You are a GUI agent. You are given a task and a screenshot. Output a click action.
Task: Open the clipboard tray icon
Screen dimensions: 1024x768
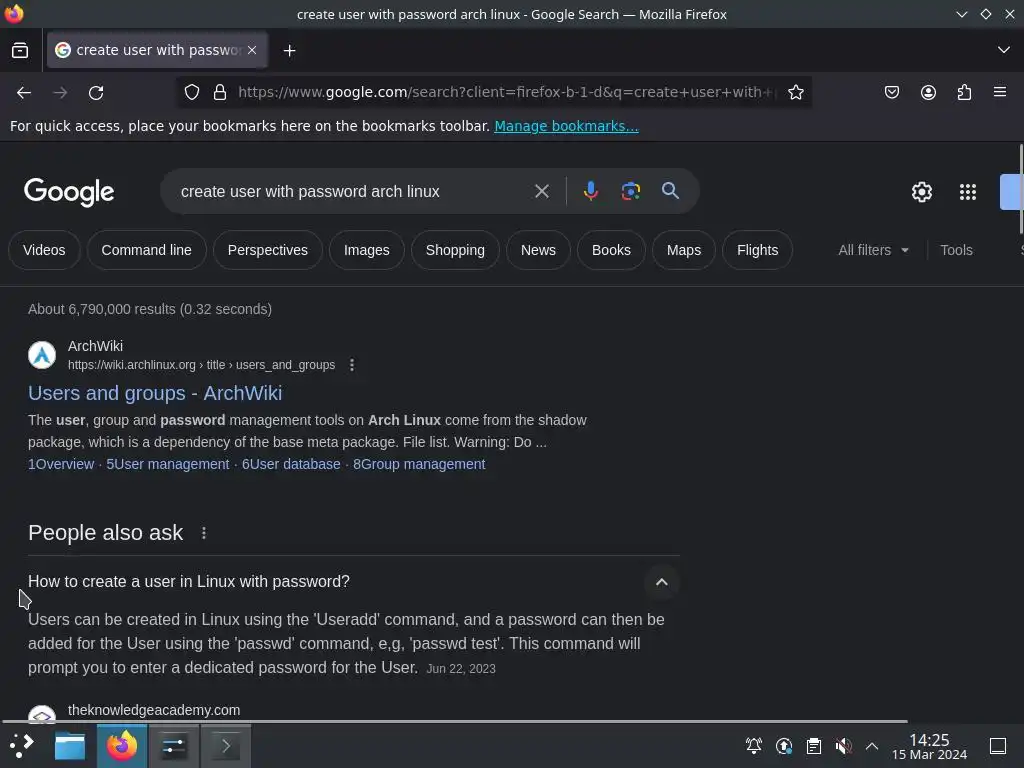point(814,745)
